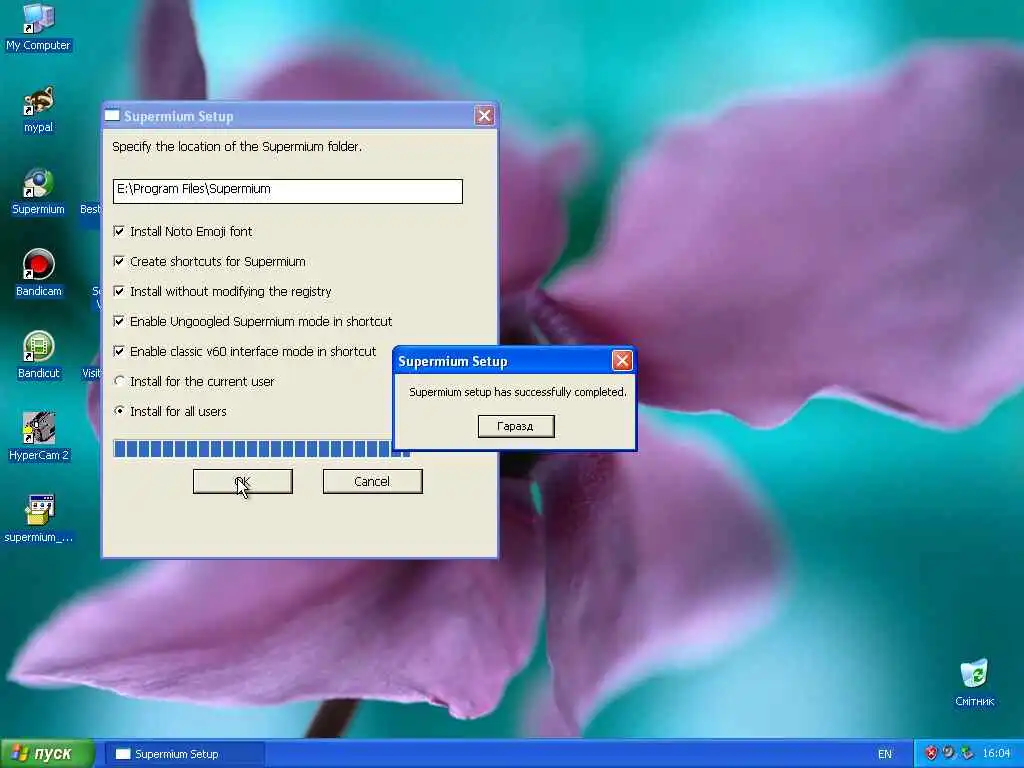Toggle Install without modifying the registry

tap(119, 291)
